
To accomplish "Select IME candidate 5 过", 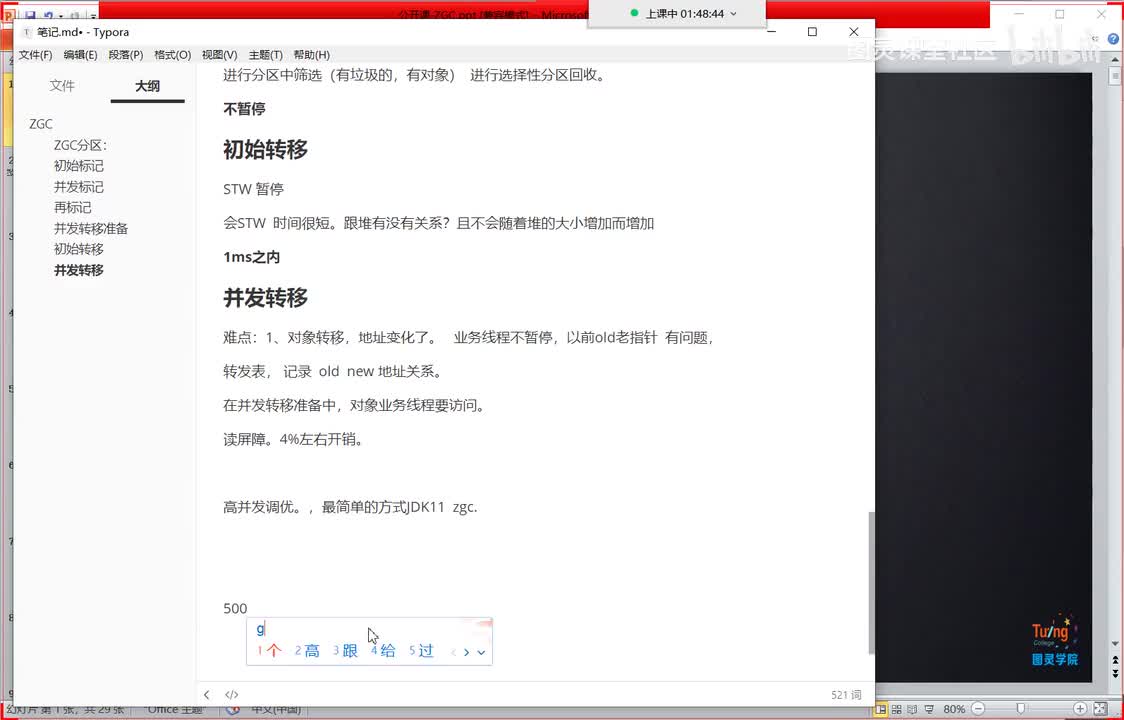I will 421,651.
